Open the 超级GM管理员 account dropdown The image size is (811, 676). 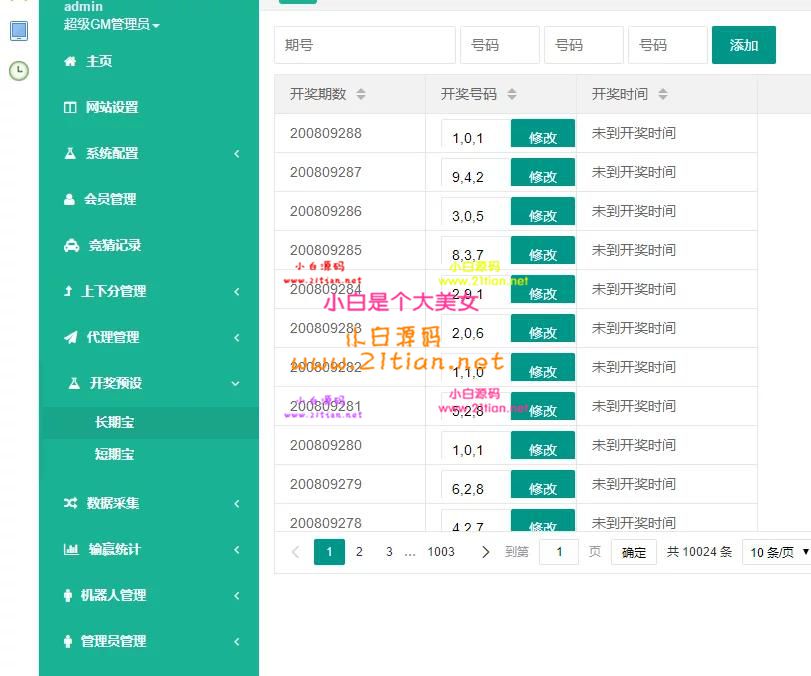click(112, 24)
